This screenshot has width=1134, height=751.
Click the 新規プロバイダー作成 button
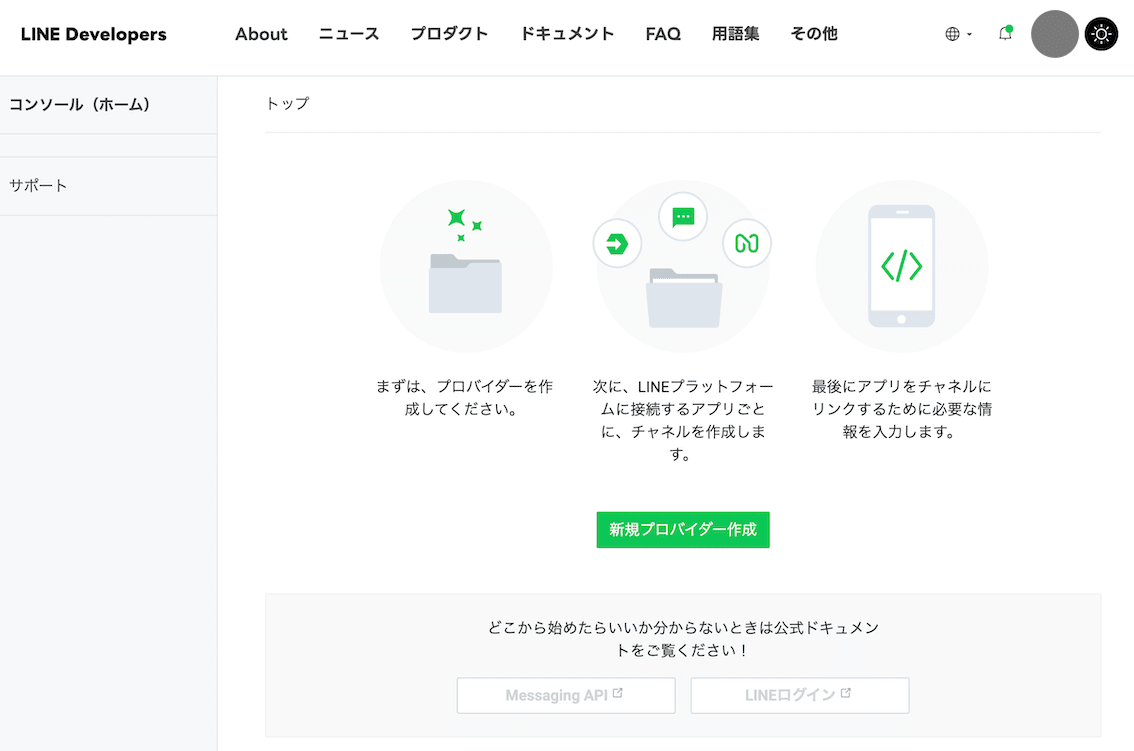click(683, 530)
